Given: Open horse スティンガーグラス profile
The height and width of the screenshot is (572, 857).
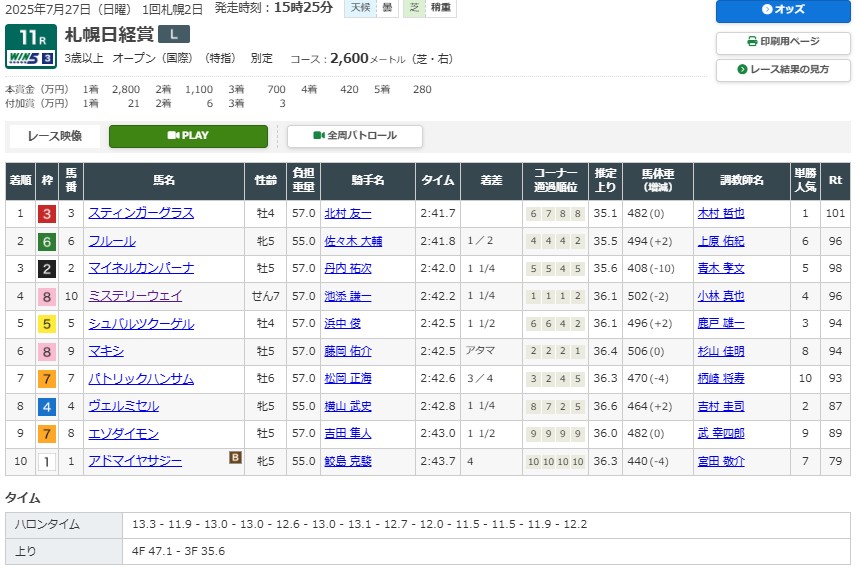Looking at the screenshot, I should tap(141, 213).
